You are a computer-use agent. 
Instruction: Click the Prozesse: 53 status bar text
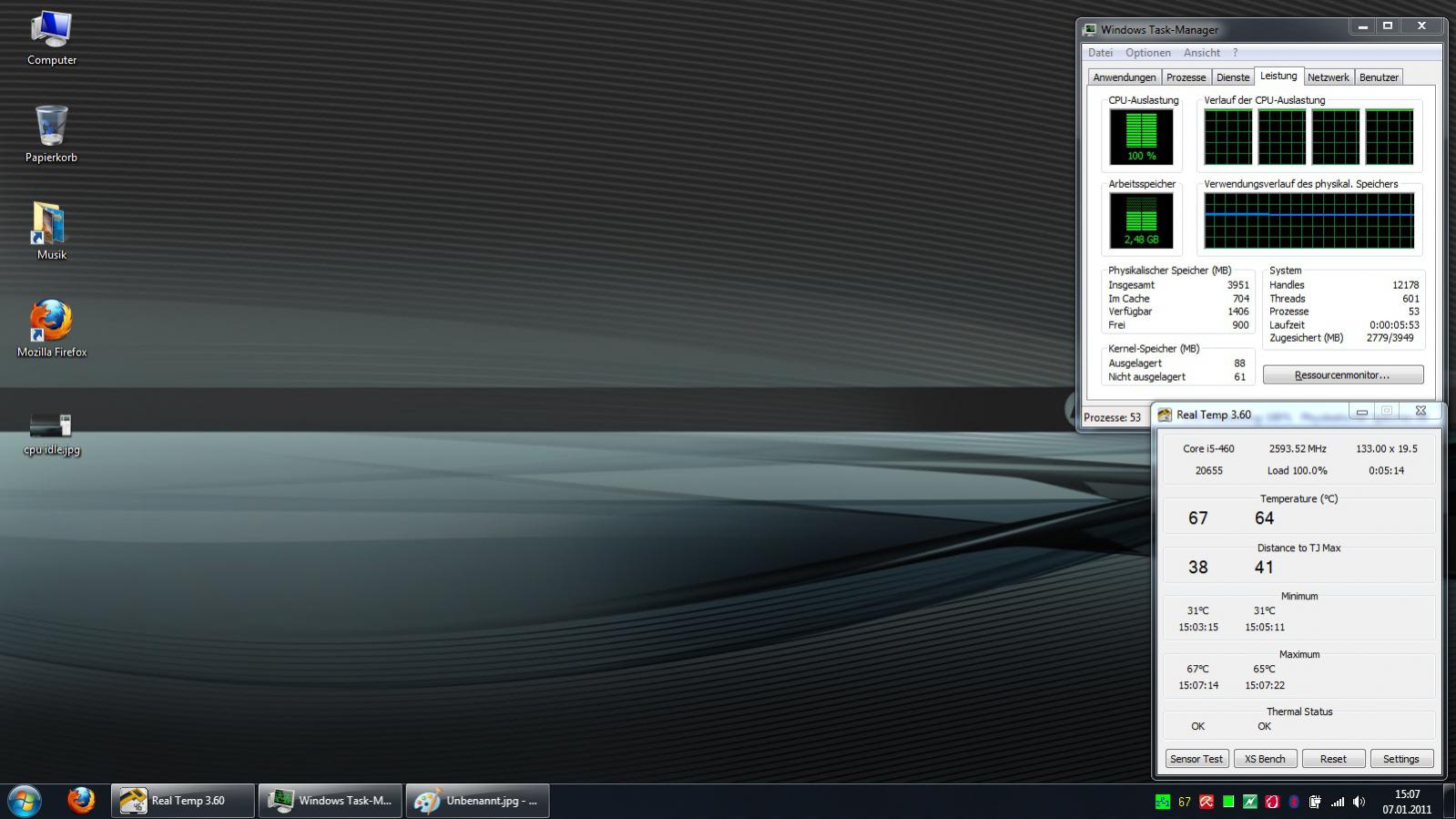(x=1112, y=417)
